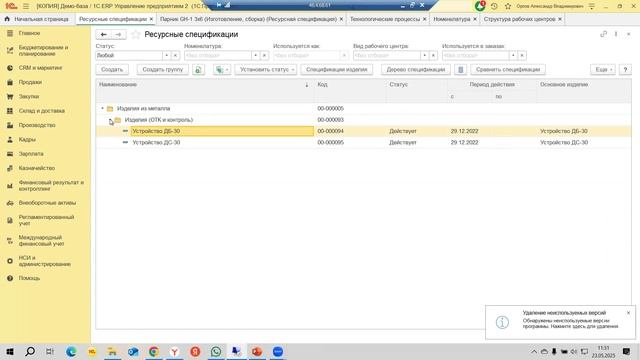640x360 pixels.
Task: Open Microsoft Edge from taskbar
Action: (x=71, y=351)
